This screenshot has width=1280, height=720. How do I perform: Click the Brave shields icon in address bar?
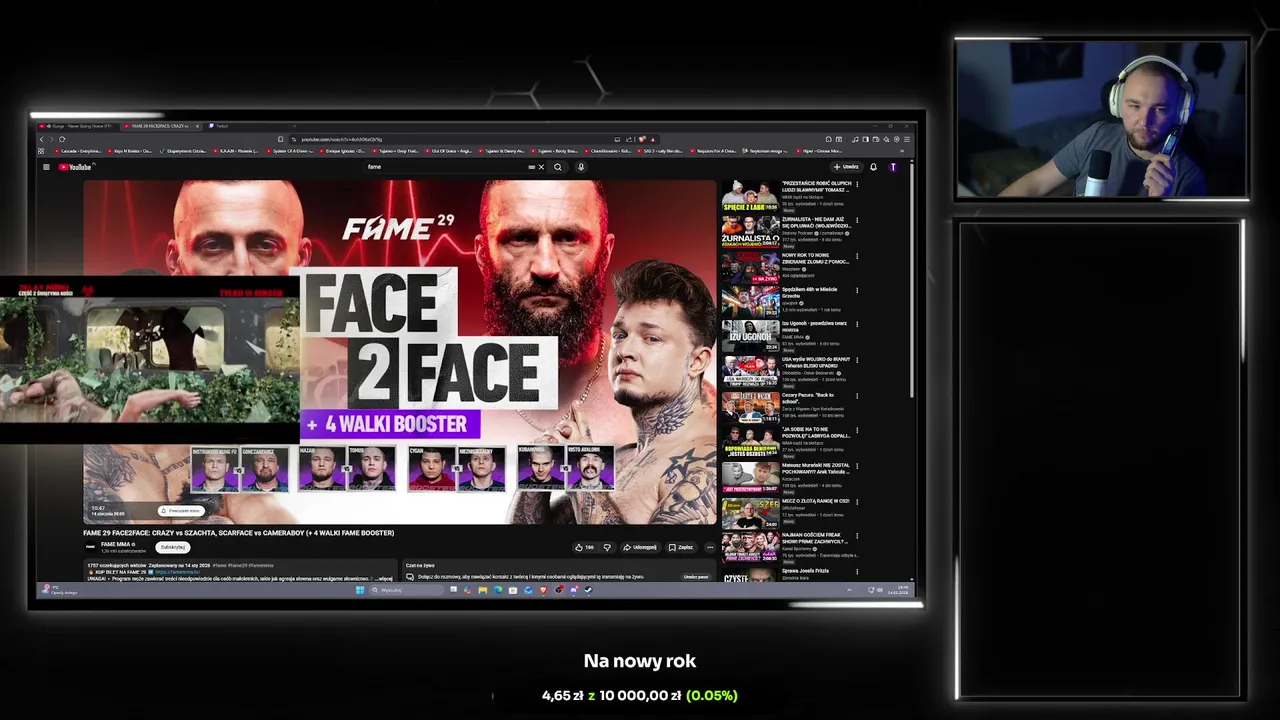(641, 139)
